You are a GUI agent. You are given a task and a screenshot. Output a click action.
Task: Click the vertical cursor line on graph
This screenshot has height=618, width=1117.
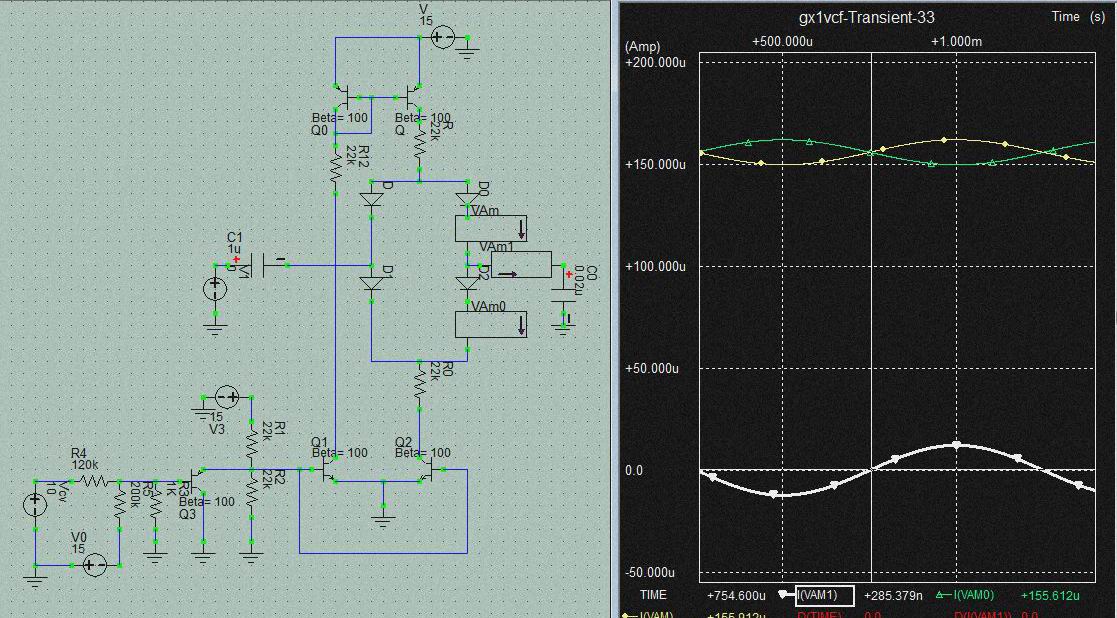[x=873, y=300]
